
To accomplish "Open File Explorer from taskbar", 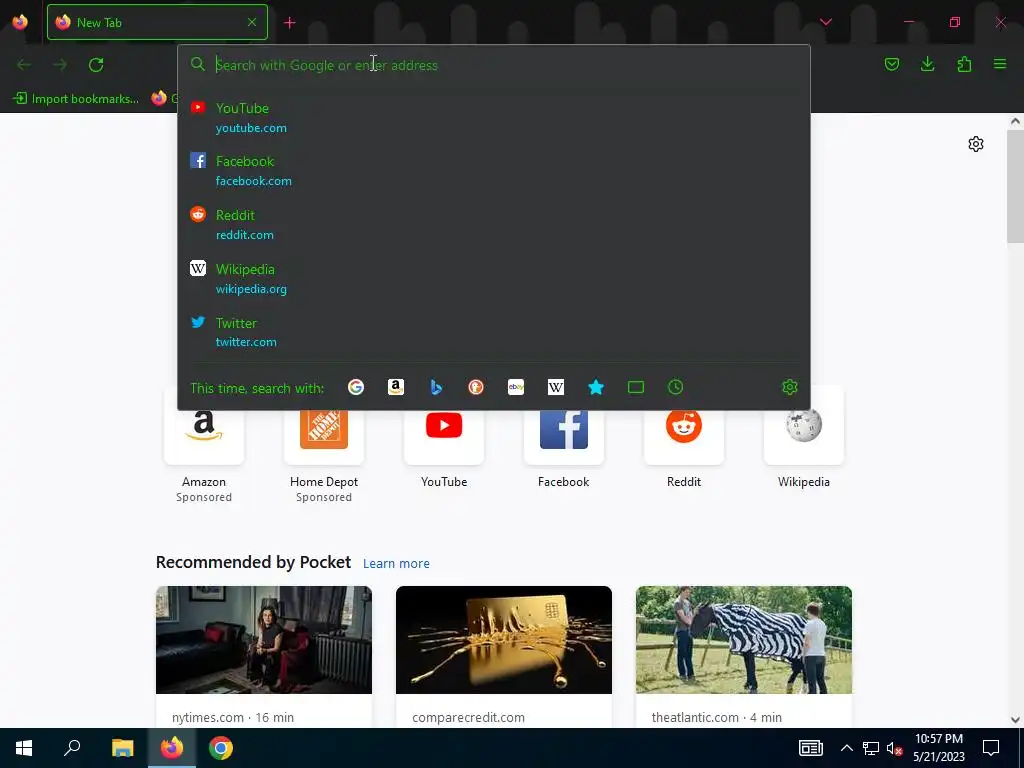I will click(x=122, y=748).
